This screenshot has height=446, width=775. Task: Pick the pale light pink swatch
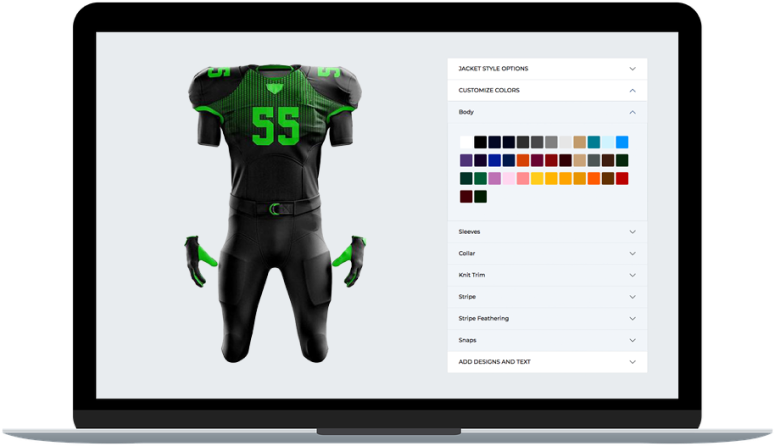509,178
